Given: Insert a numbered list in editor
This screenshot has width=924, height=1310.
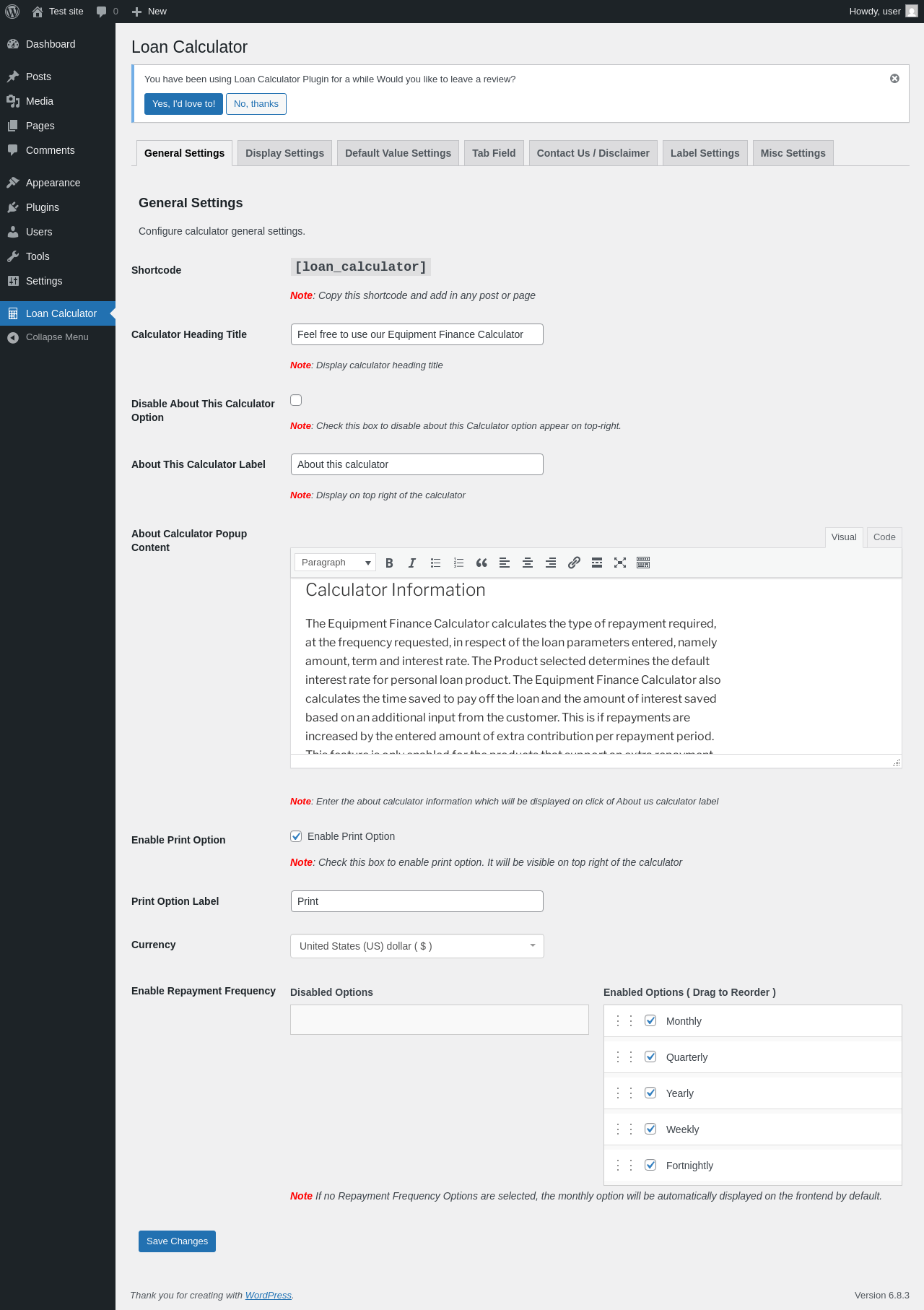Looking at the screenshot, I should pos(458,563).
